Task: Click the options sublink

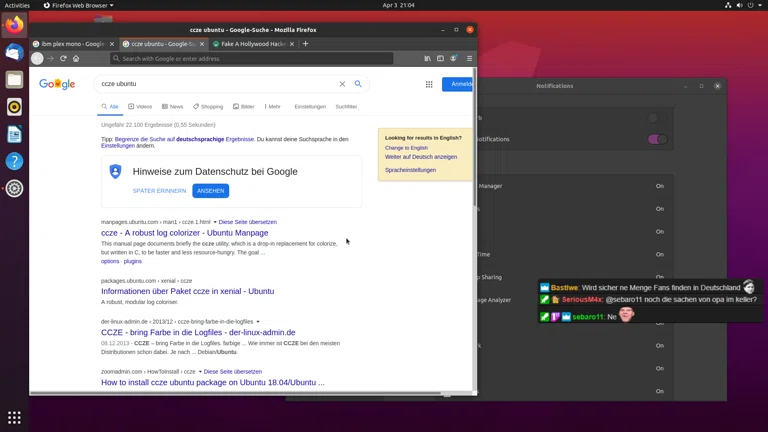Action: (110, 261)
